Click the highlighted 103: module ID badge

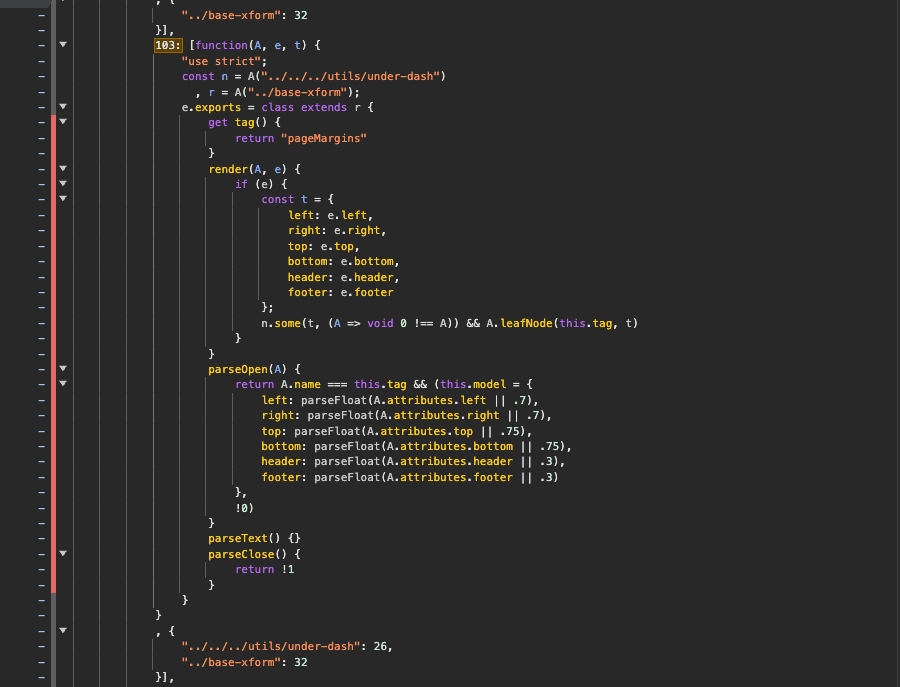click(x=167, y=45)
